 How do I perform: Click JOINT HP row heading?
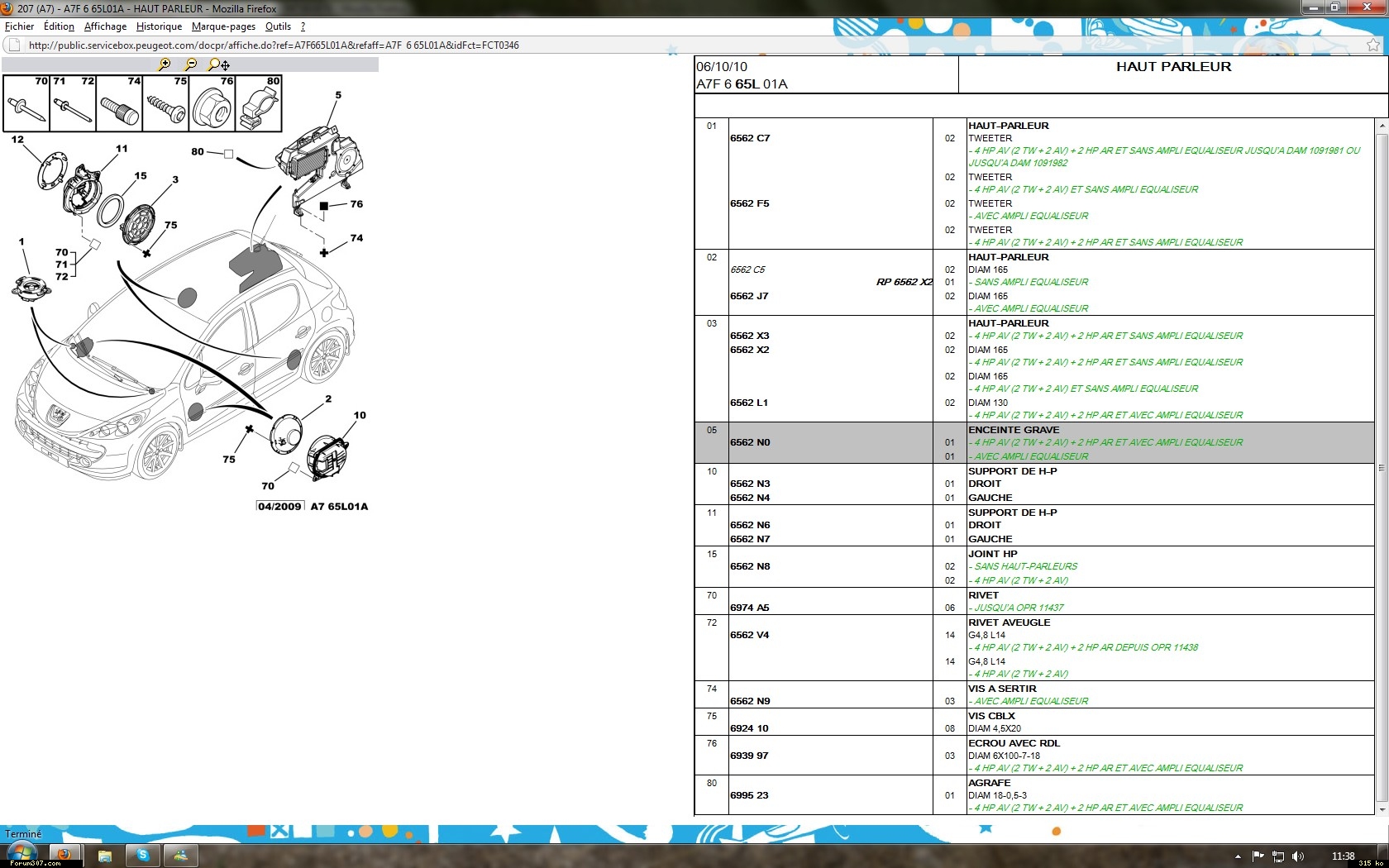coord(993,554)
